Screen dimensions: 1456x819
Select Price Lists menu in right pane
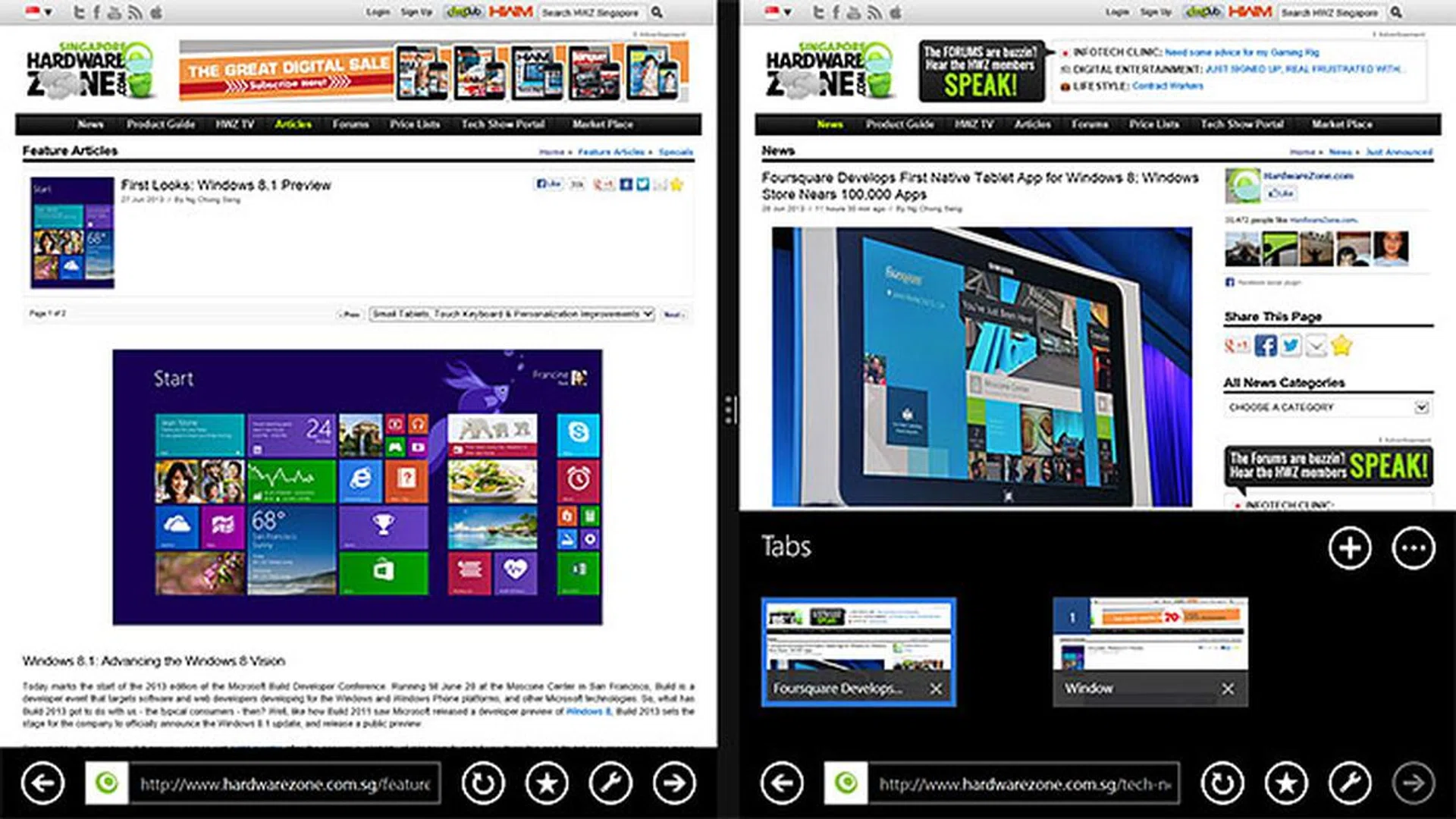(1153, 124)
